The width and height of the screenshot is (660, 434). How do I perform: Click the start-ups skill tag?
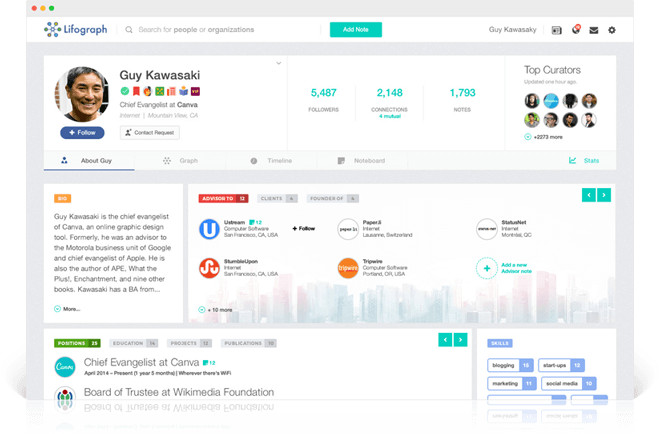[x=562, y=365]
